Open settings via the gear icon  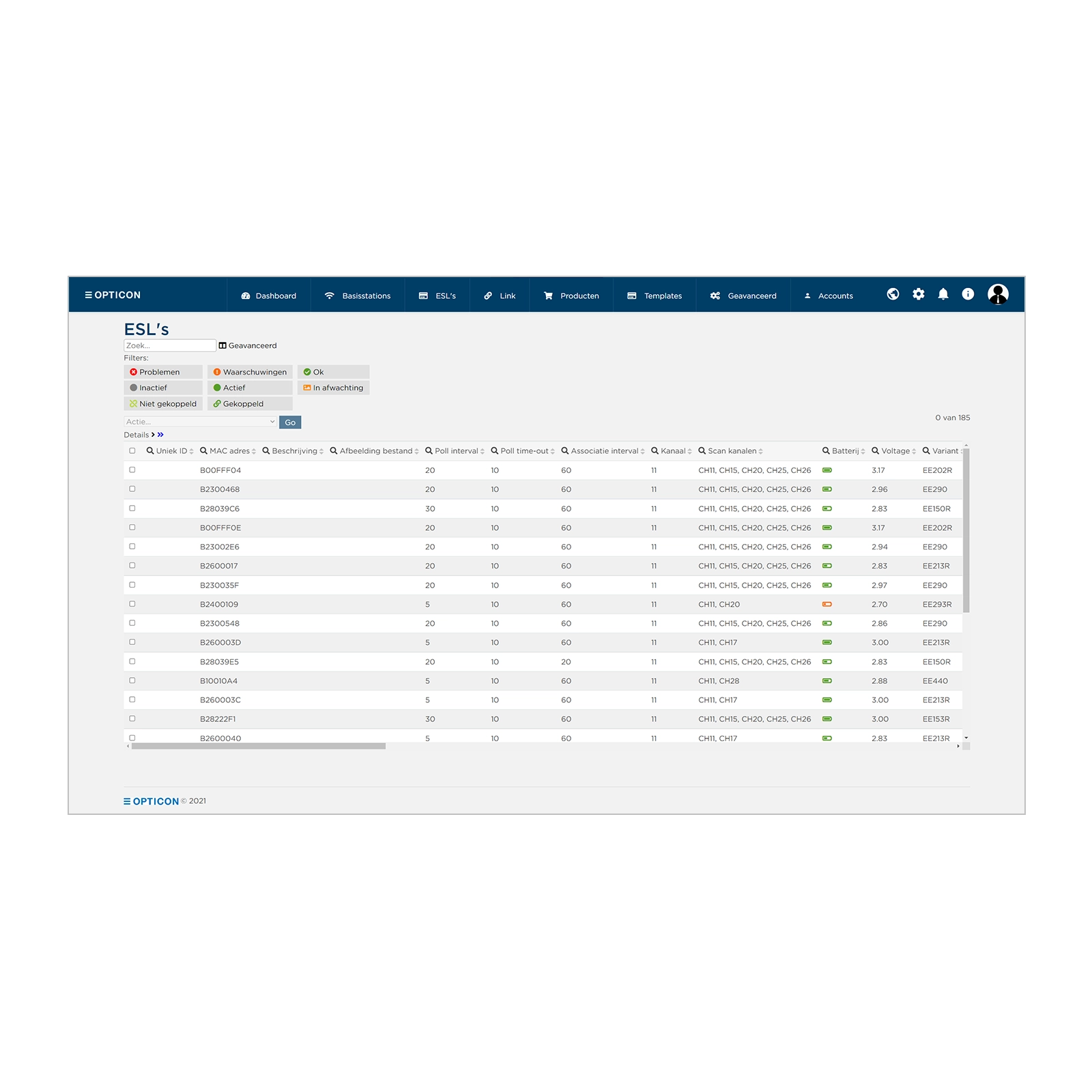919,294
